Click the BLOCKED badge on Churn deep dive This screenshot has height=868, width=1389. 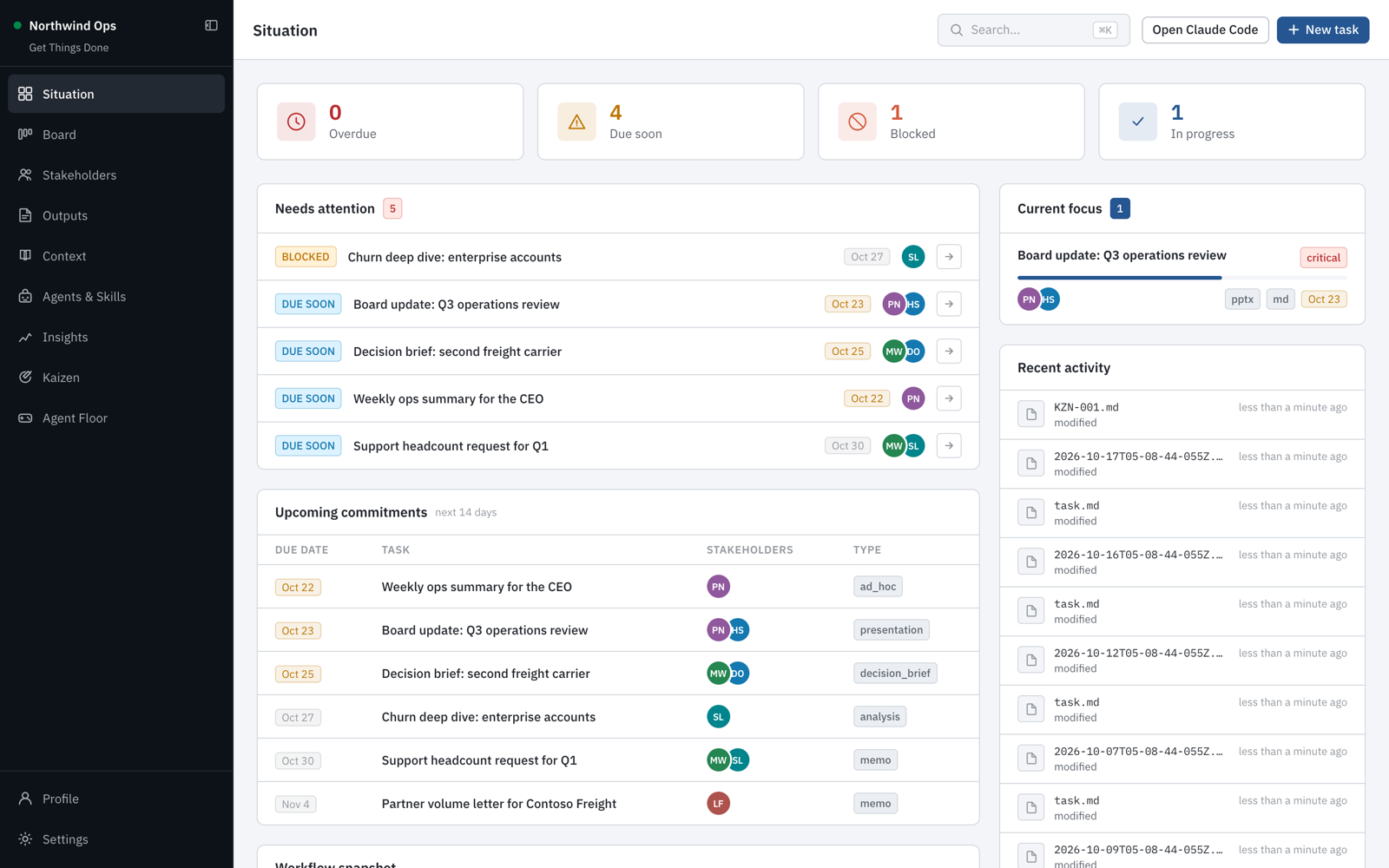pyautogui.click(x=306, y=257)
